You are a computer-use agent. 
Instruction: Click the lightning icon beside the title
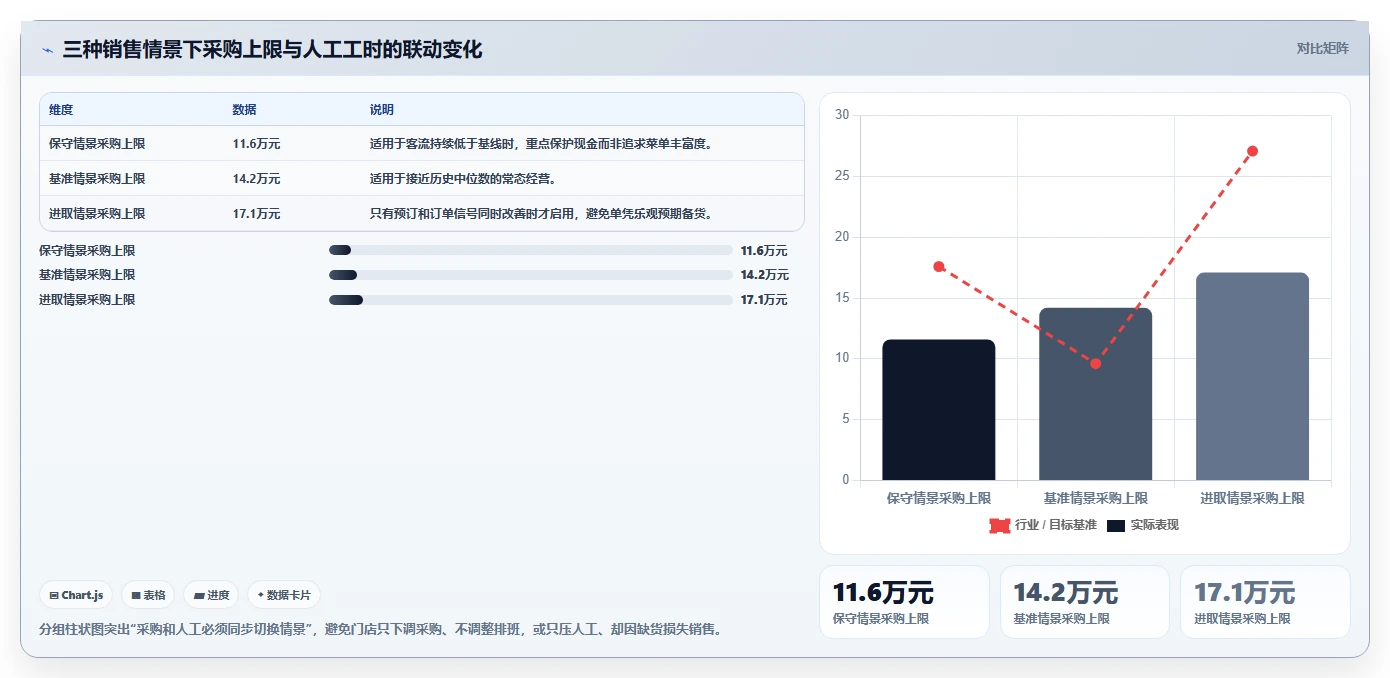tap(47, 50)
